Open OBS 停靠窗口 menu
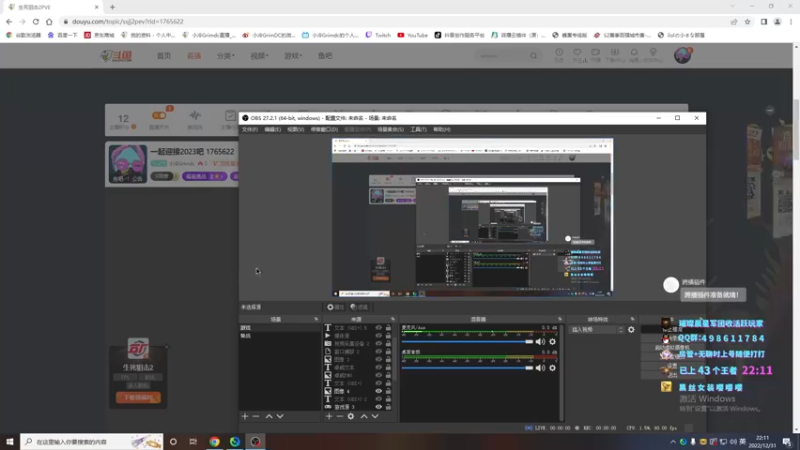 tap(324, 130)
